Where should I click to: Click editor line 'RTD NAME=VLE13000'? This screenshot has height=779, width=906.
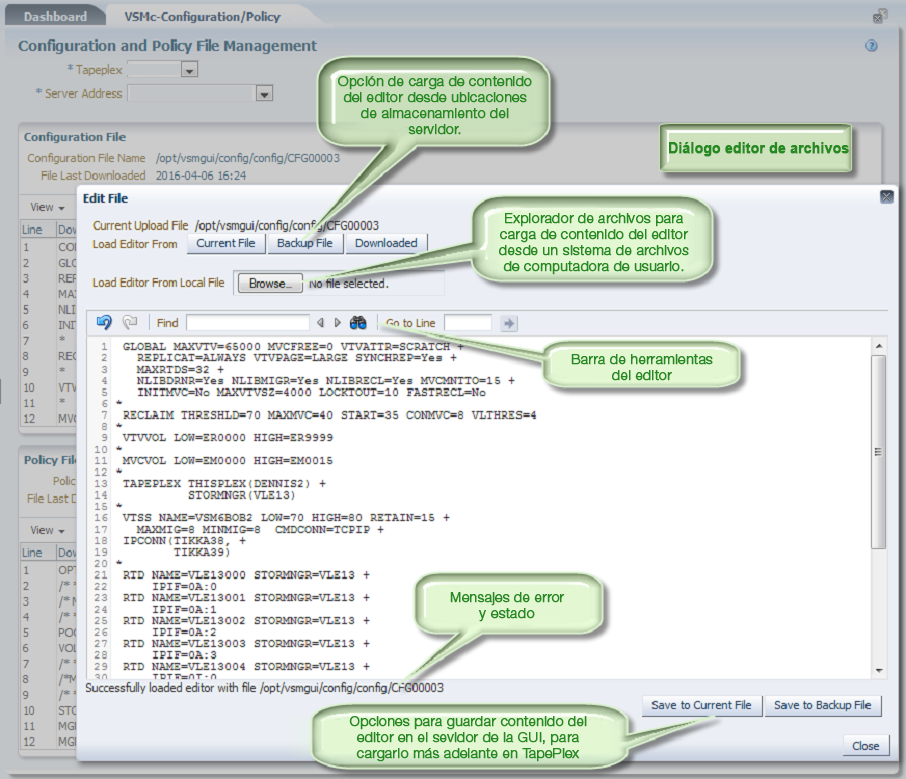(x=246, y=574)
